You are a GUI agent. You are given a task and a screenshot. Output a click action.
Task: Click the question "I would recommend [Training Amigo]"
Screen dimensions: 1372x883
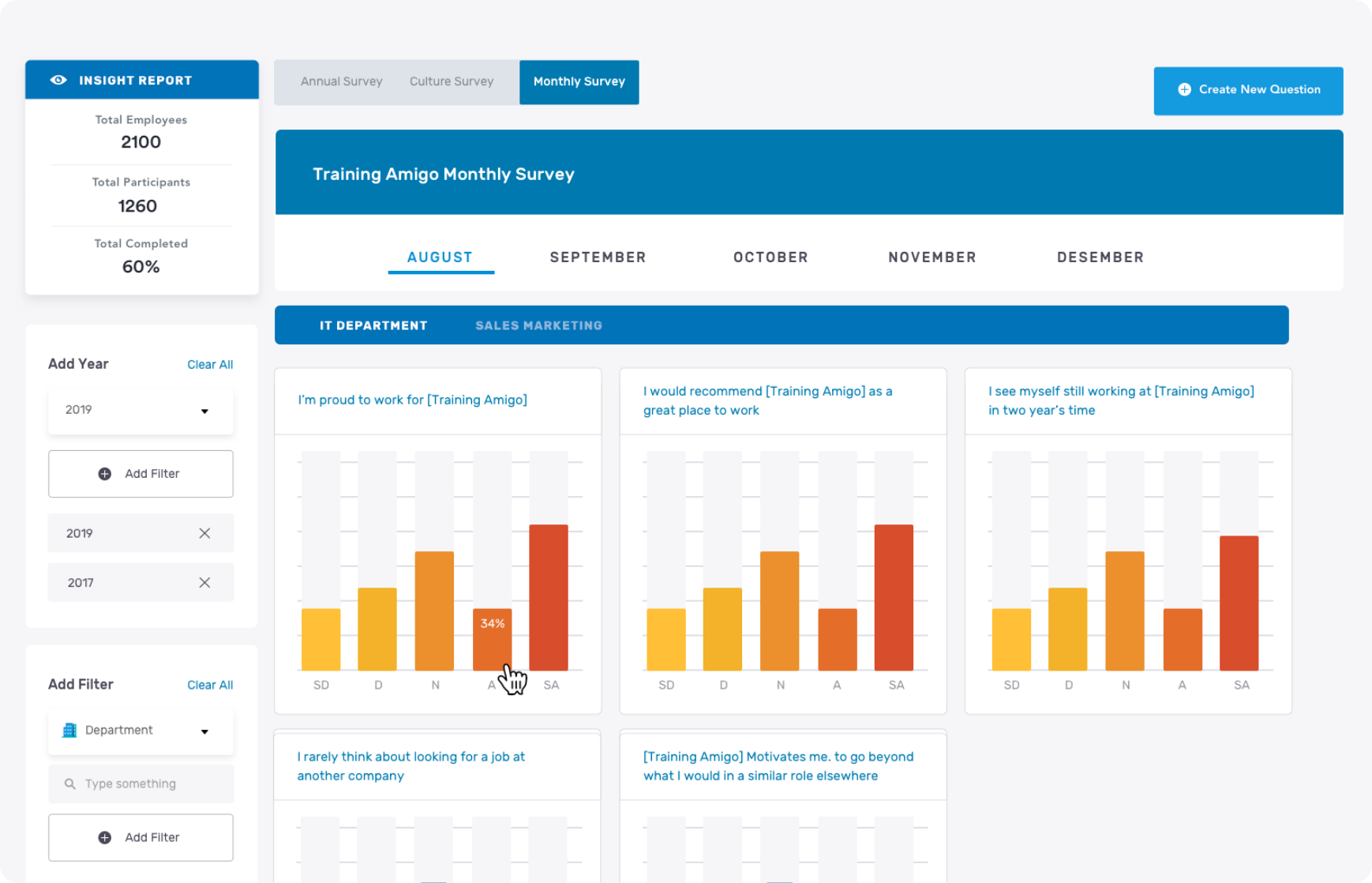768,400
